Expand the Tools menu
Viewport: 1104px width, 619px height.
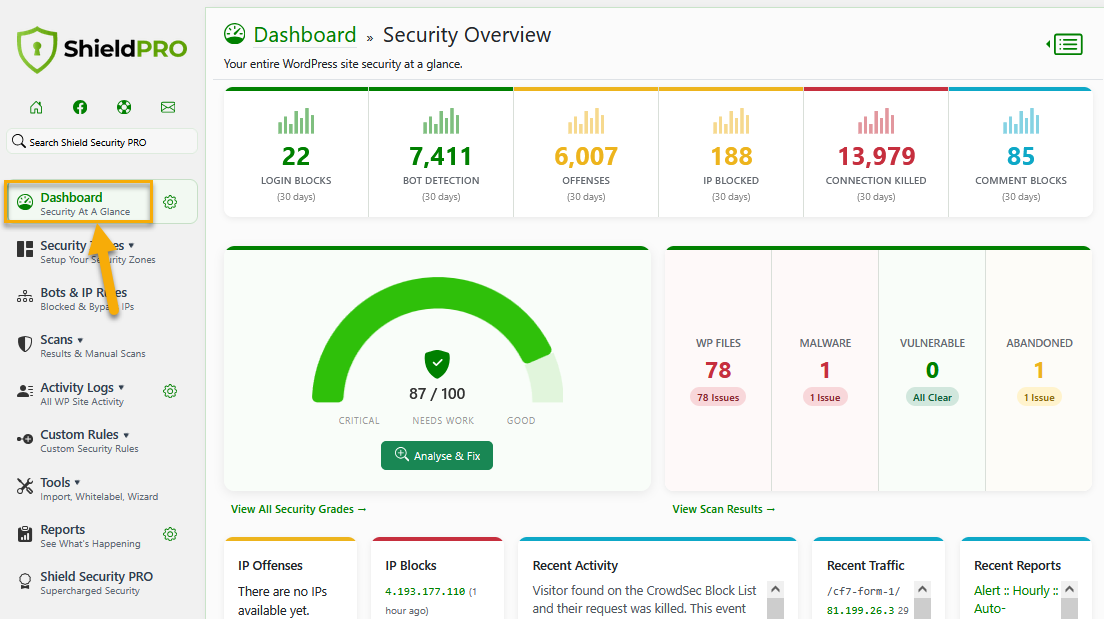(x=61, y=483)
